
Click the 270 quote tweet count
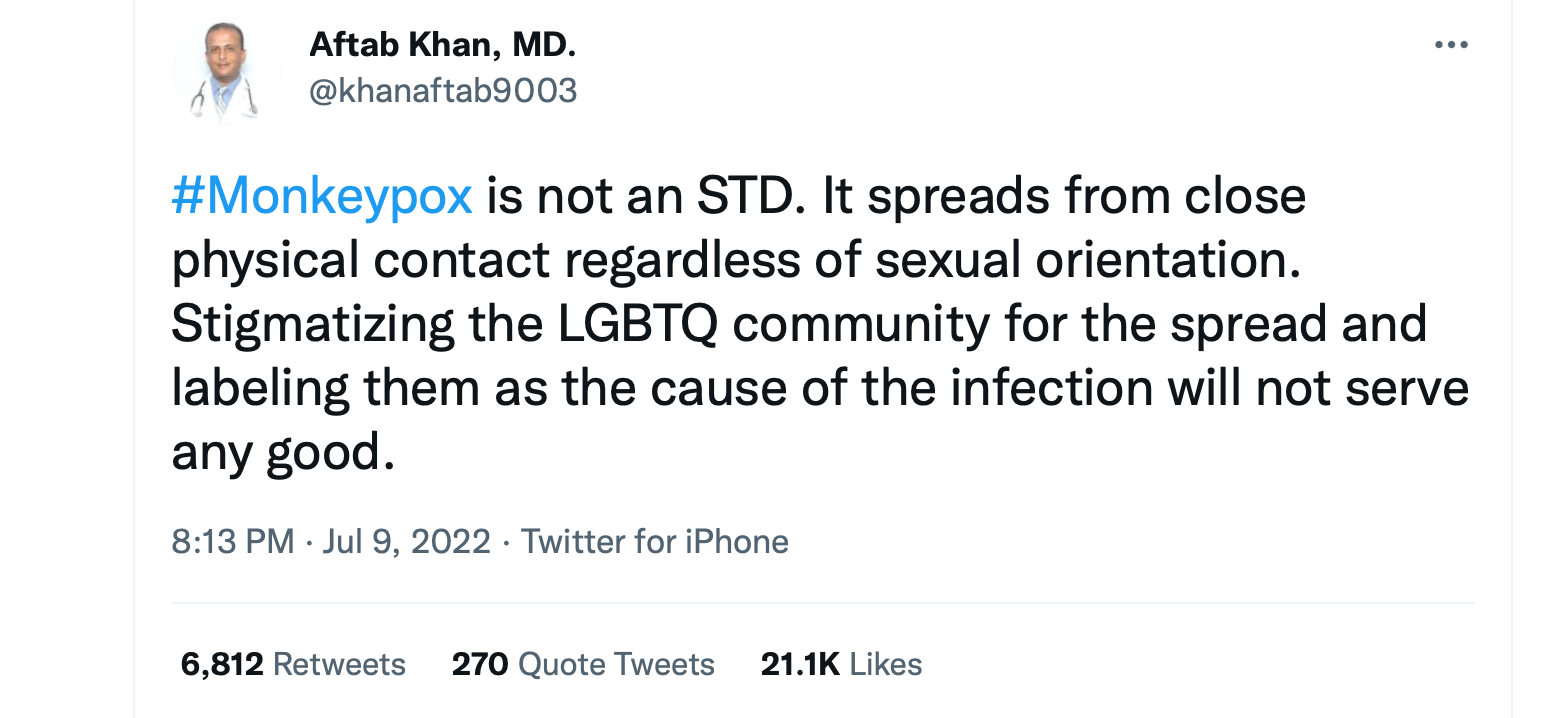click(x=481, y=664)
